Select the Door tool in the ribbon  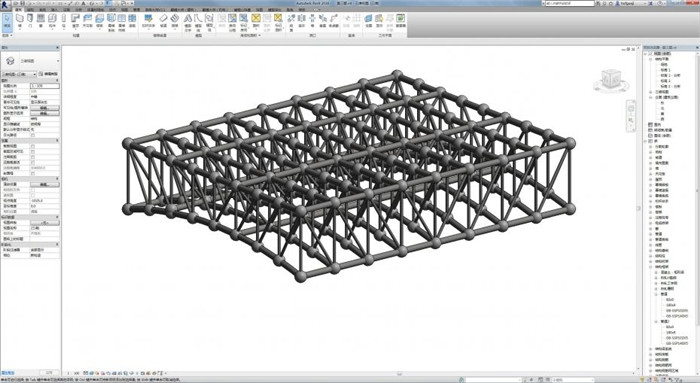coord(30,21)
